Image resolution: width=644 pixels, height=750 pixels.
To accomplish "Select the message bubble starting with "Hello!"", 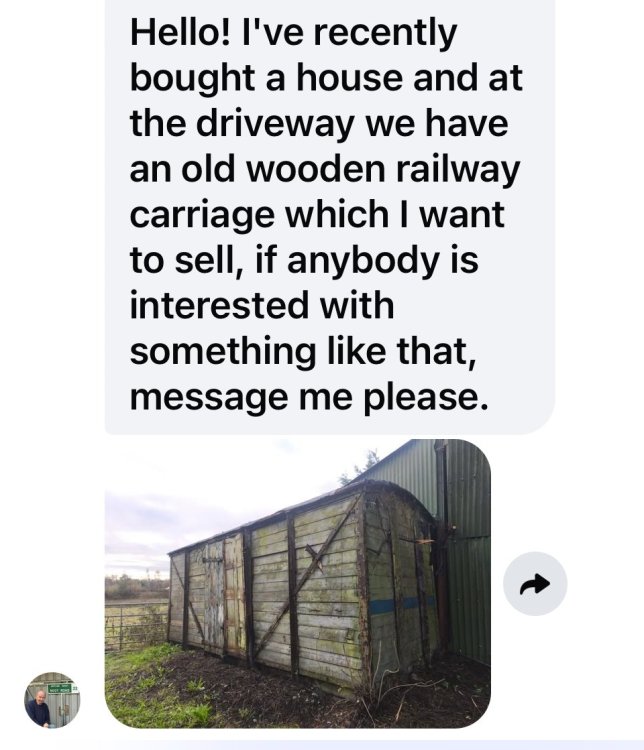I will (x=330, y=217).
